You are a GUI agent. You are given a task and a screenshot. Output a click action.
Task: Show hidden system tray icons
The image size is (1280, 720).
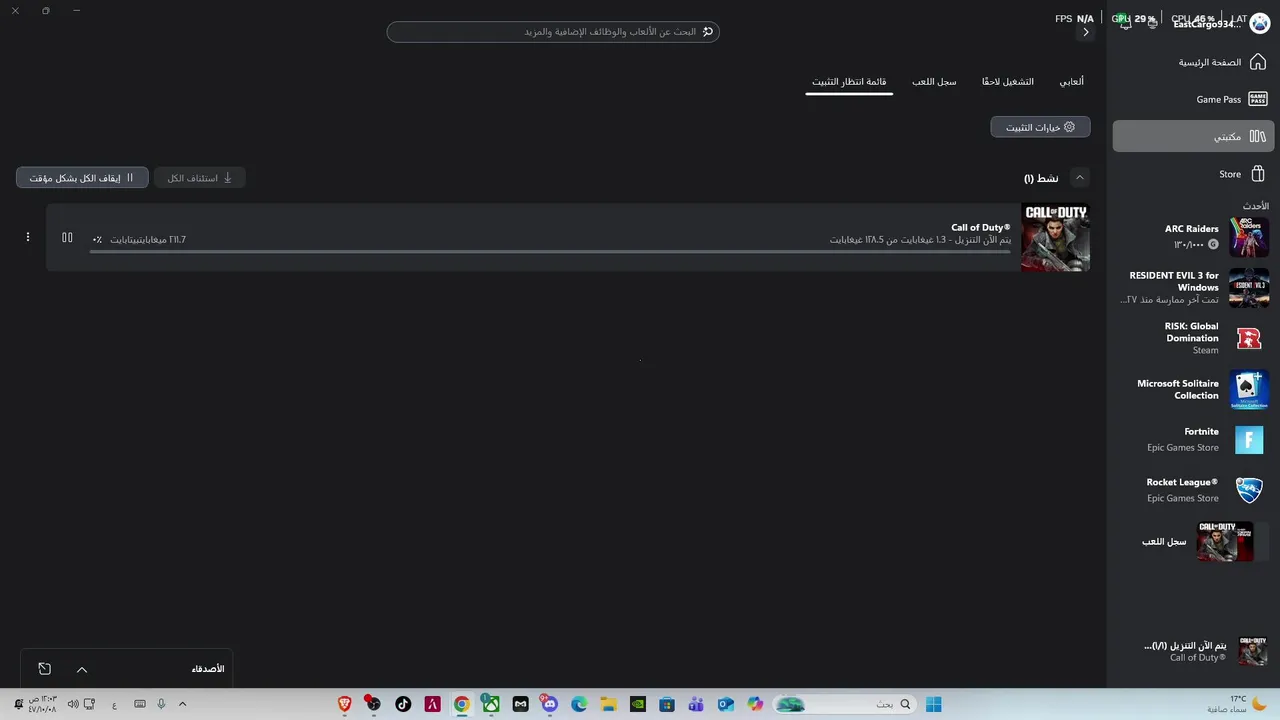[182, 704]
